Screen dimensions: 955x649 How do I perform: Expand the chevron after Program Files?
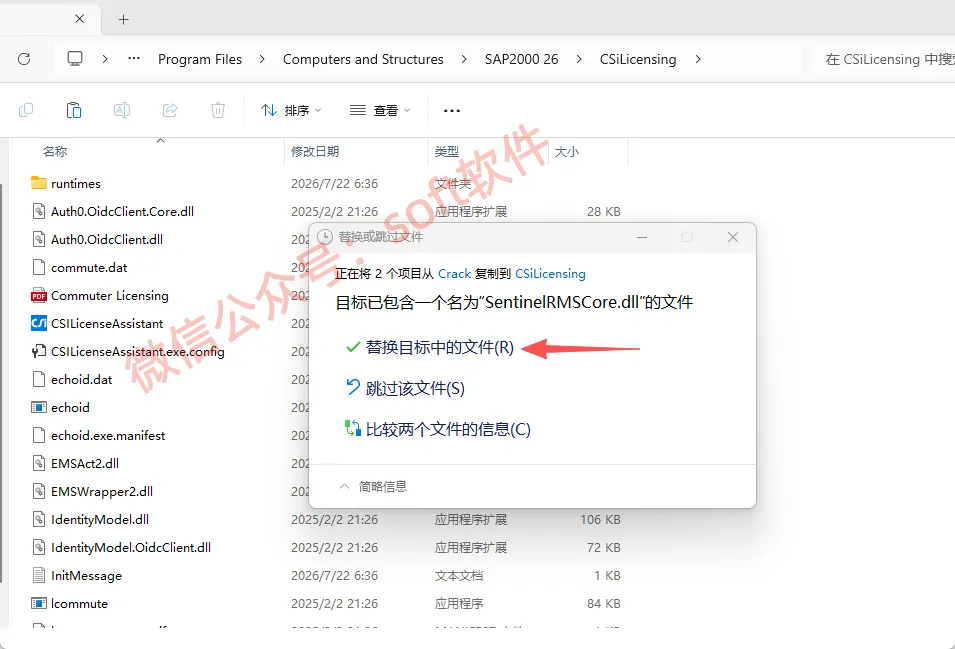coord(262,59)
